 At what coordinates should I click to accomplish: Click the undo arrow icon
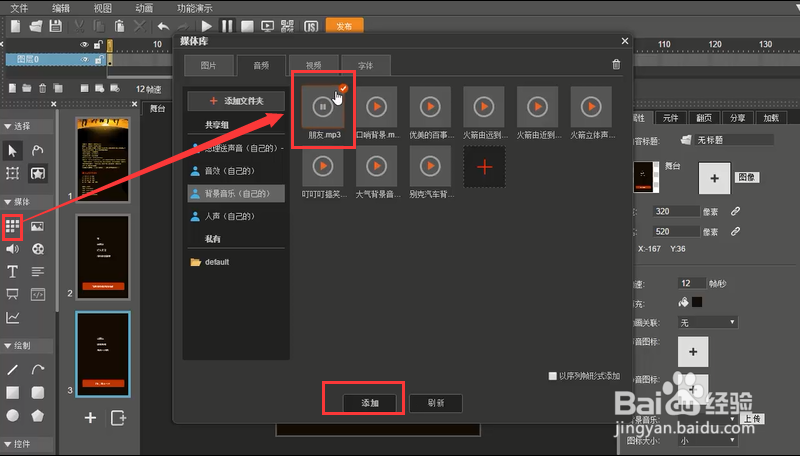pyautogui.click(x=163, y=26)
